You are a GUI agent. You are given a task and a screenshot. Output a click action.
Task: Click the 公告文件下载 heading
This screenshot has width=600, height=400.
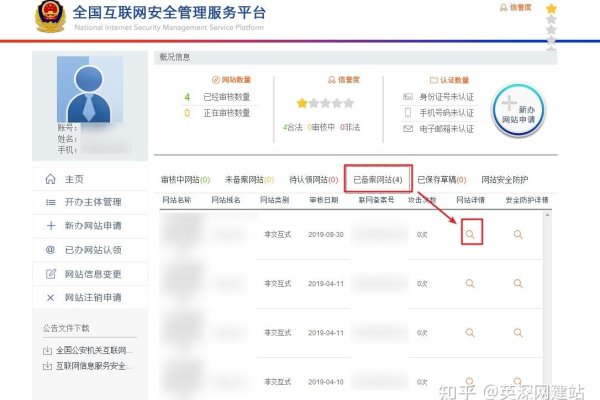pos(66,328)
